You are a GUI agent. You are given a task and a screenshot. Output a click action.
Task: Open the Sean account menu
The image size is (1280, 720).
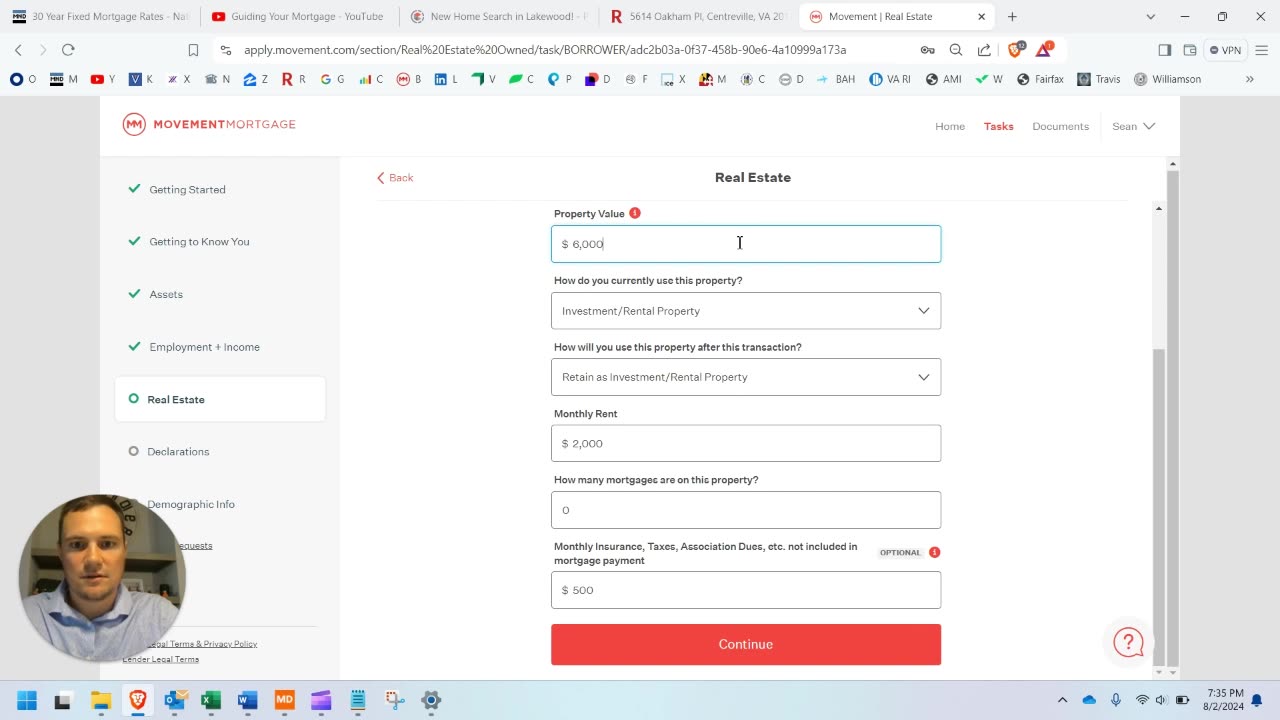tap(1133, 126)
